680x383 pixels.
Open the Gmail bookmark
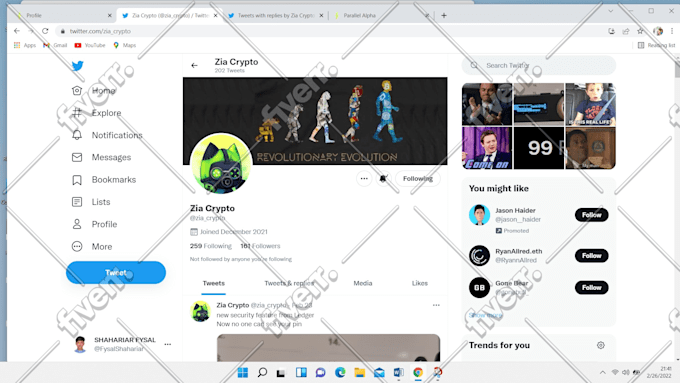click(x=55, y=45)
